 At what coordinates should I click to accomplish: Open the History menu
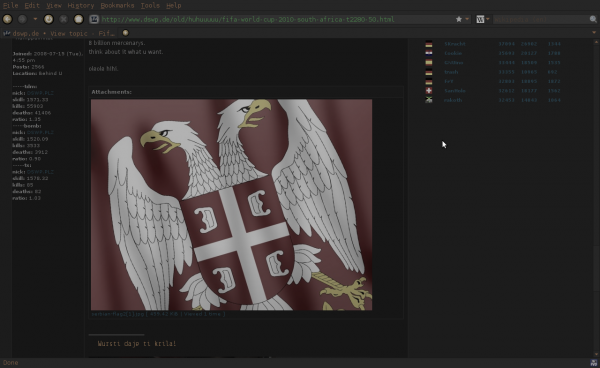pos(81,5)
